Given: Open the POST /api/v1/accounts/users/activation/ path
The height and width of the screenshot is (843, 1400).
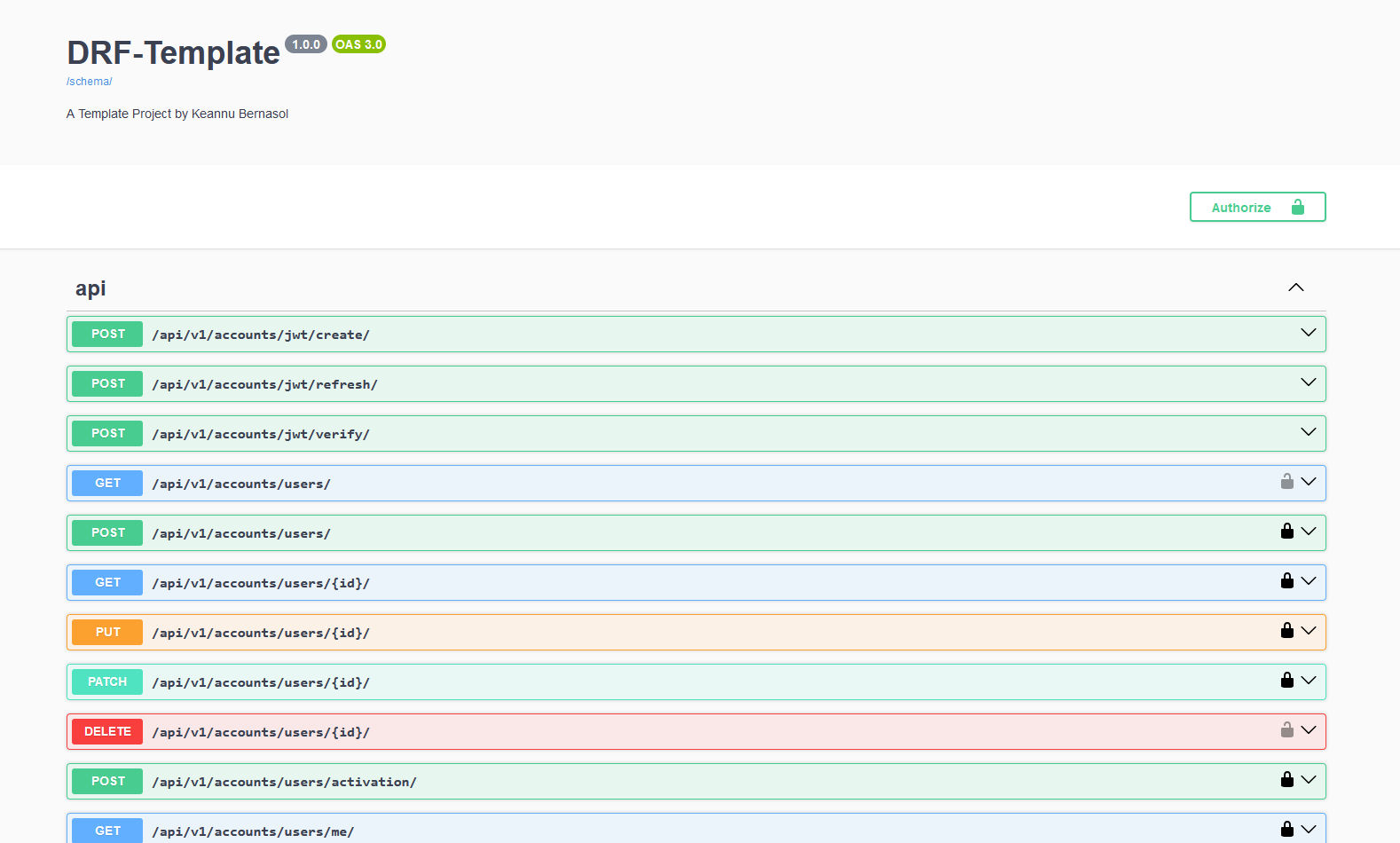Looking at the screenshot, I should [x=284, y=782].
